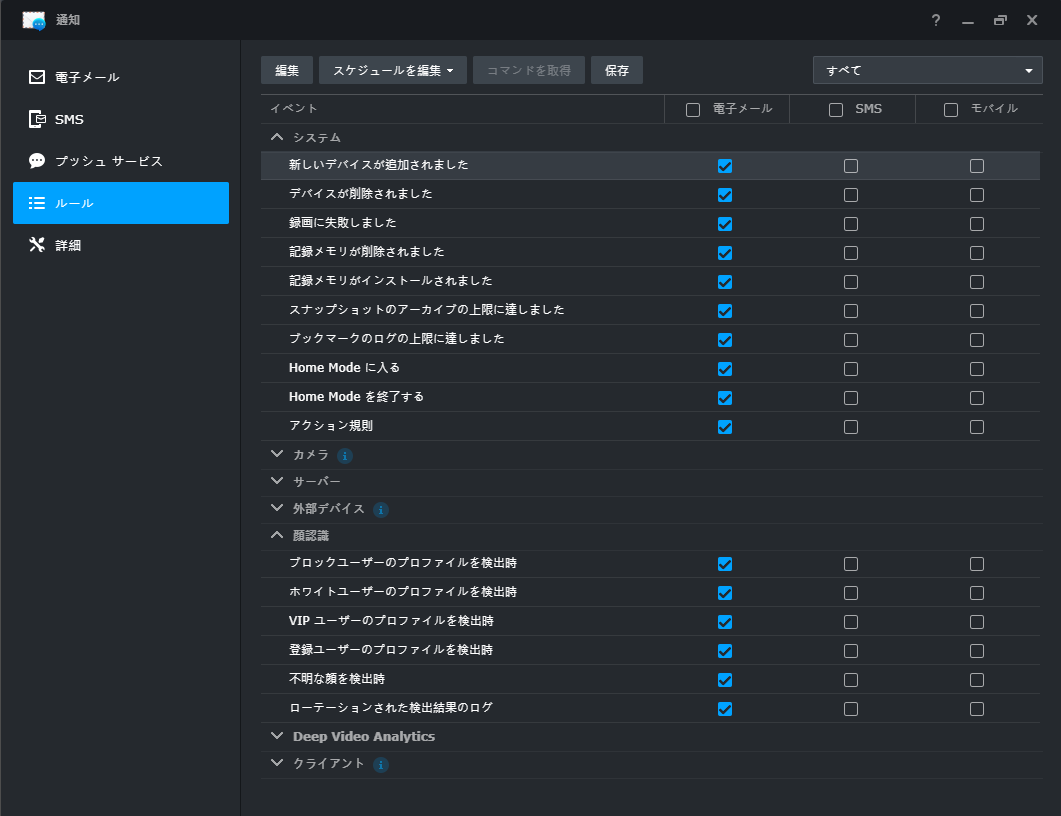Click the help question mark icon
Screen dimensions: 1061x816
936,20
